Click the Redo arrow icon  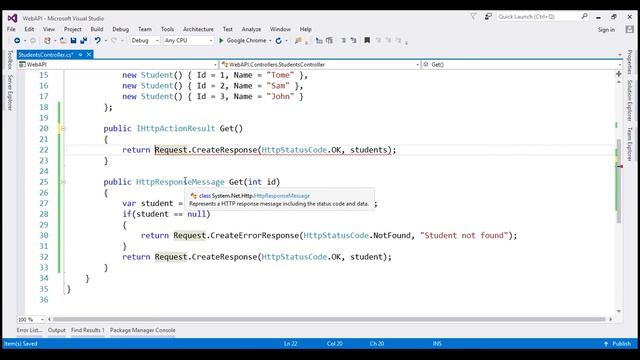114,40
